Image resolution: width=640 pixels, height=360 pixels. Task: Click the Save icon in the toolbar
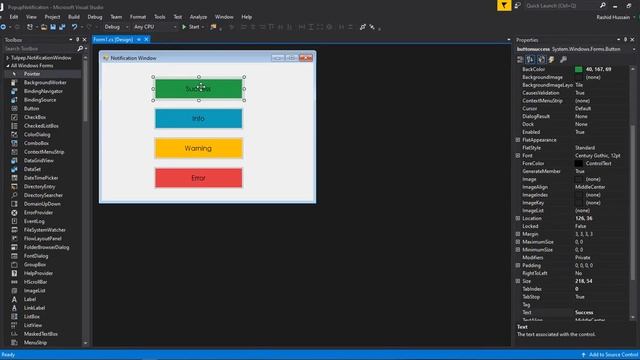click(x=53, y=27)
